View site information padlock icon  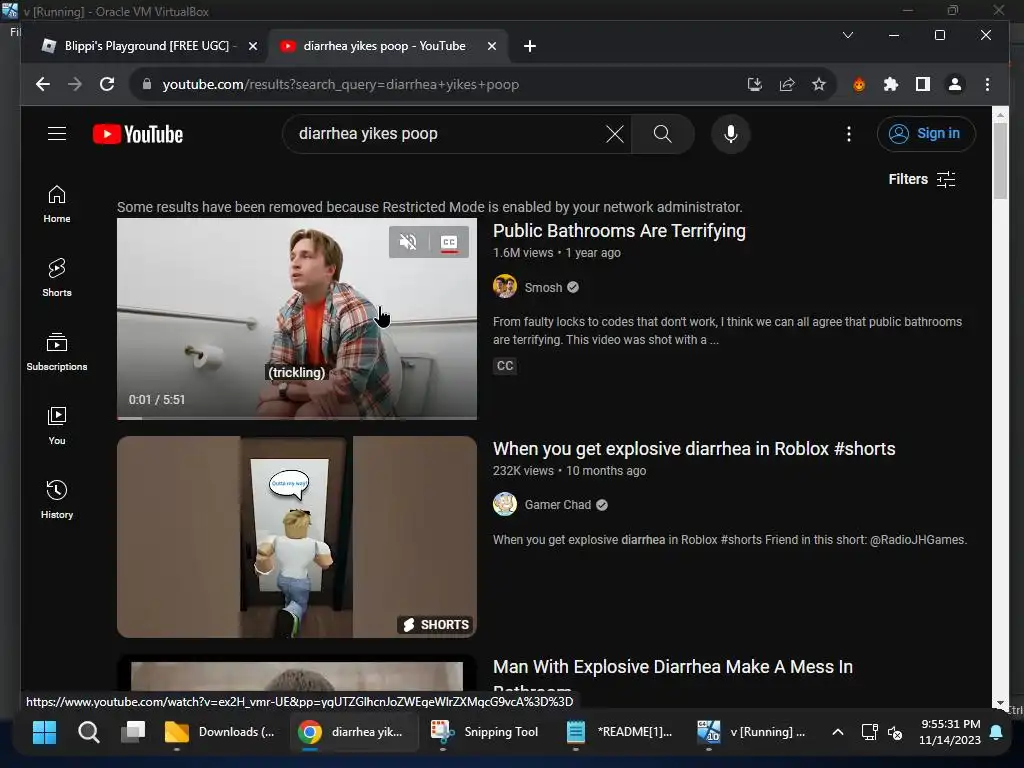click(x=146, y=84)
